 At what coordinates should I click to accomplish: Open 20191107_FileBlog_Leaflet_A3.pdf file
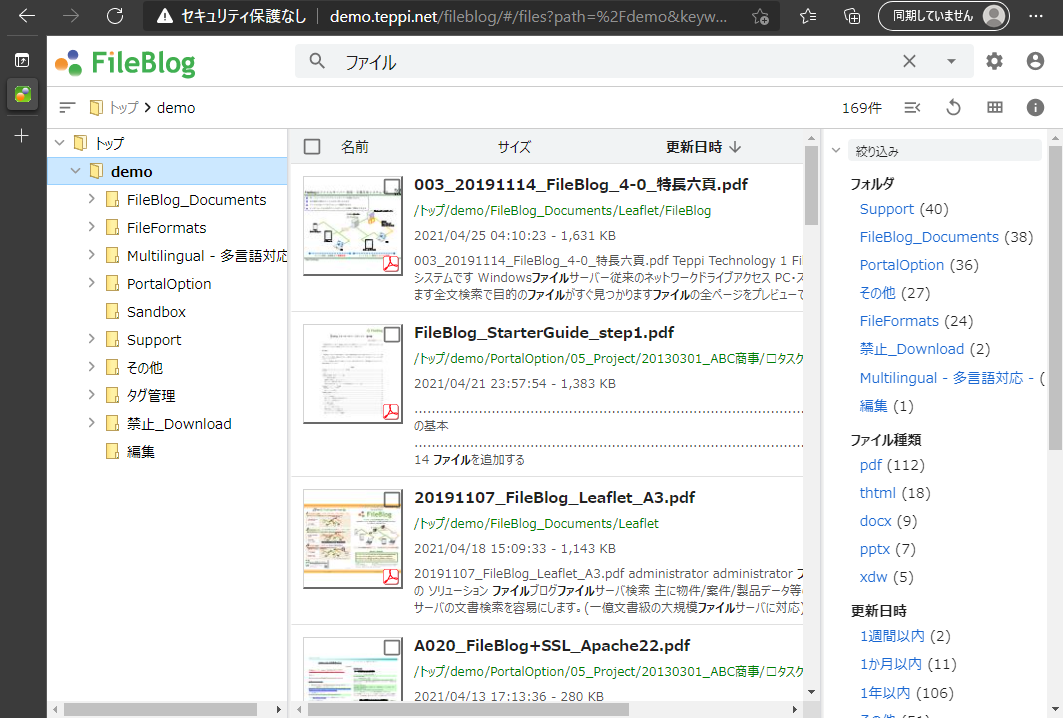[x=555, y=498]
